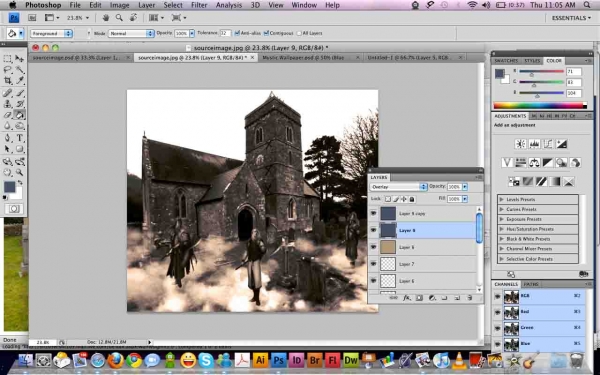Viewport: 600px width, 375px height.
Task: Toggle the Anti-alias checkbox
Action: coord(237,33)
